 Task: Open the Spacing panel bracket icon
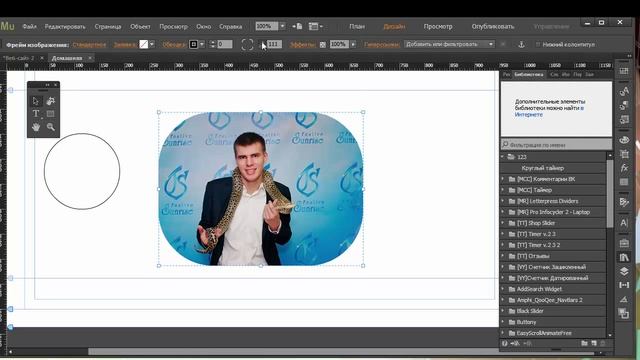click(624, 285)
